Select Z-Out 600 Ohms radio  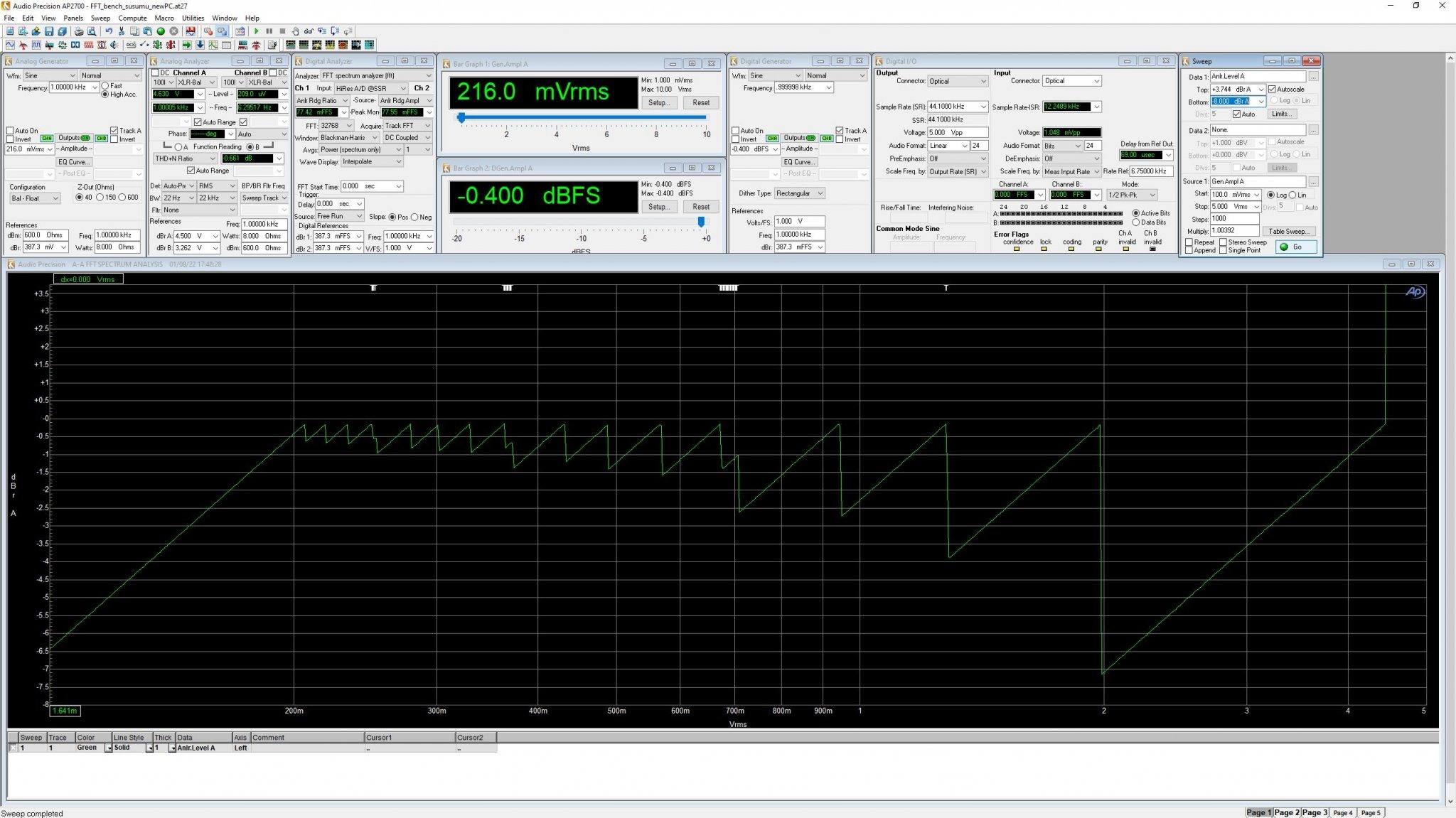point(122,198)
